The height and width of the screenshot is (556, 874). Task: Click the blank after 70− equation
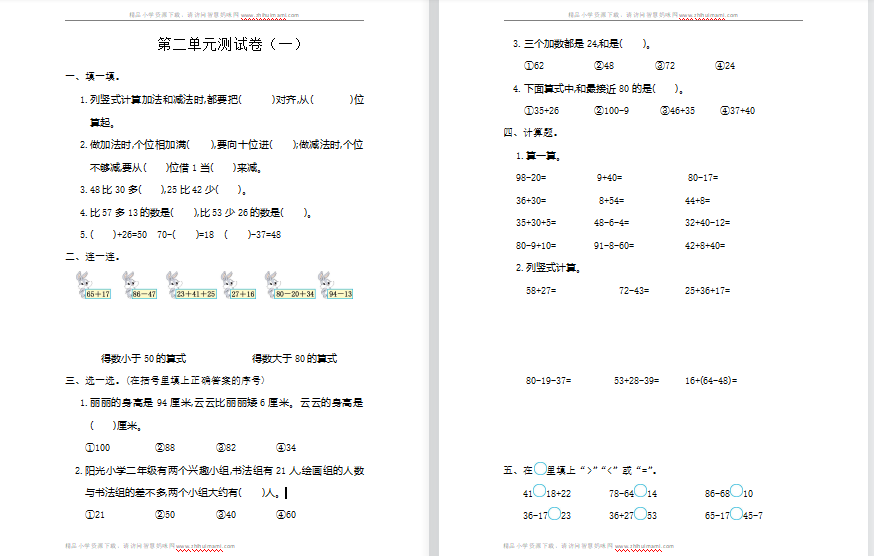coord(186,235)
